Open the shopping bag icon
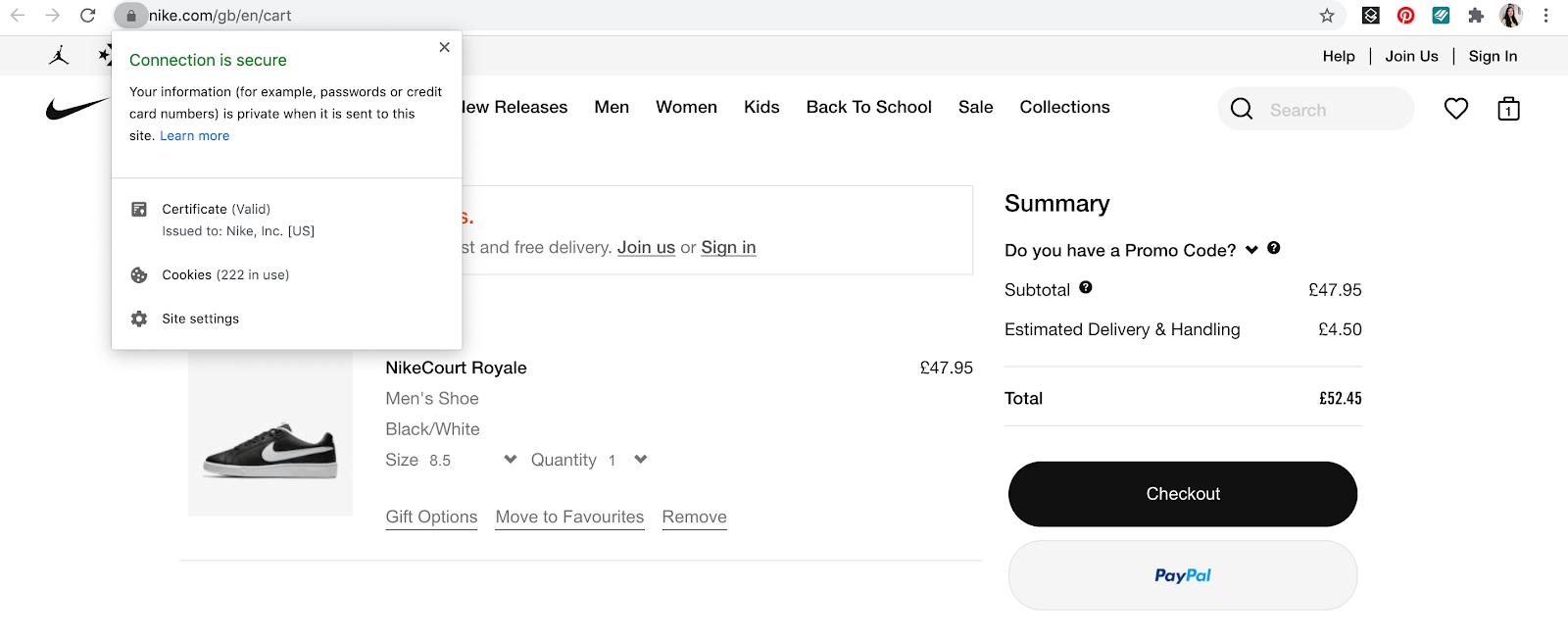1568x641 pixels. (x=1508, y=109)
